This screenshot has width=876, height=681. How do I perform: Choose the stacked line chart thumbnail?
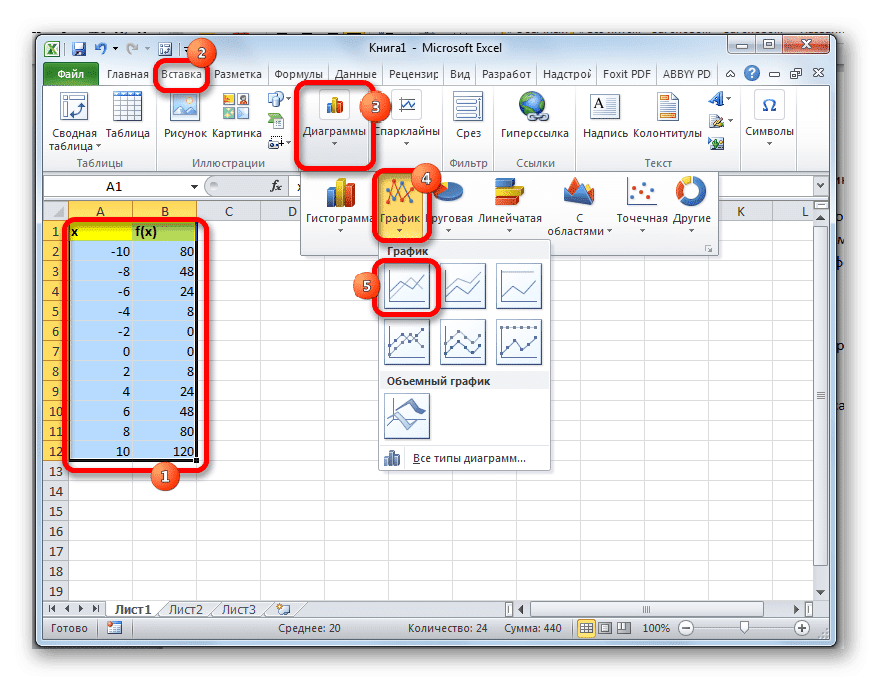click(463, 286)
